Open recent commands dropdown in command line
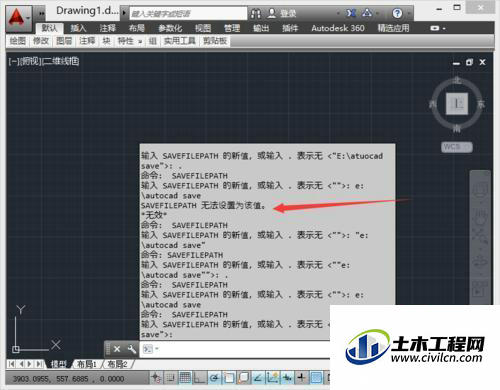Image resolution: width=500 pixels, height=390 pixels. pyautogui.click(x=156, y=349)
